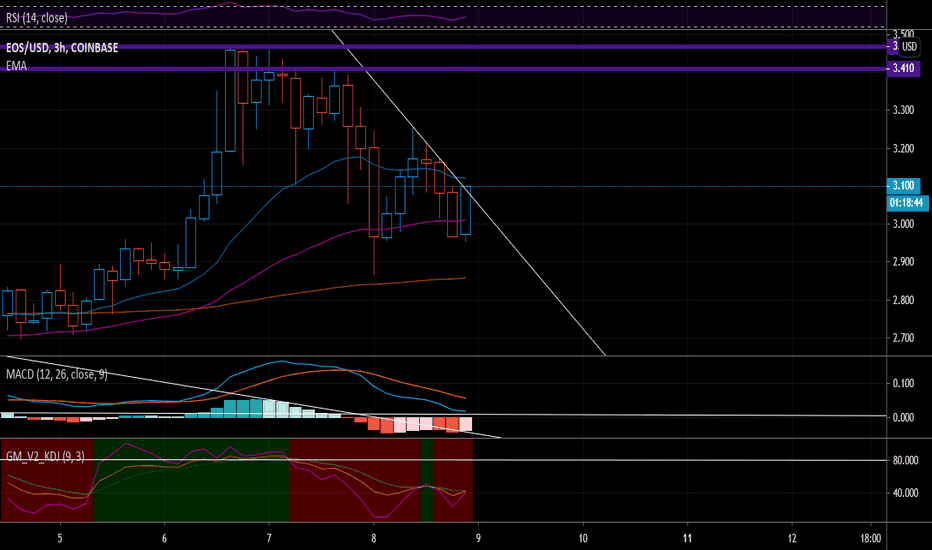The width and height of the screenshot is (932, 550).
Task: Click the MACD 0.100 axis label
Action: click(x=903, y=383)
